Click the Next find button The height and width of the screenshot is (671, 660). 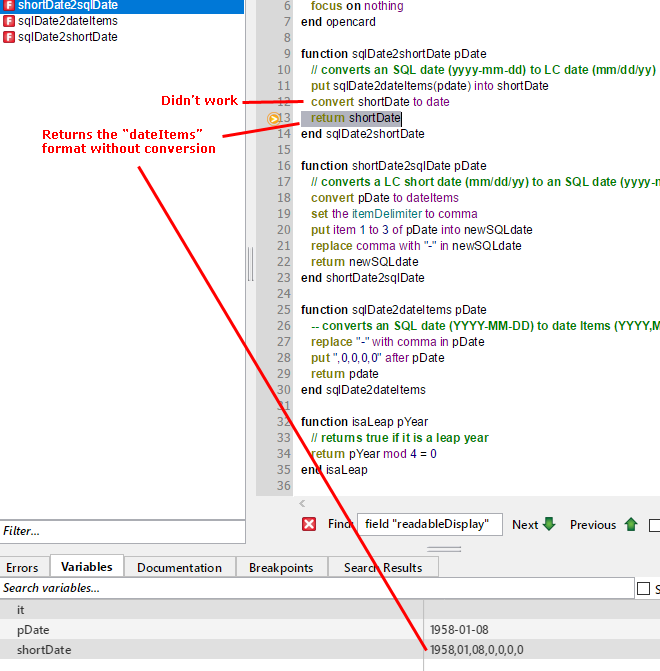534,525
